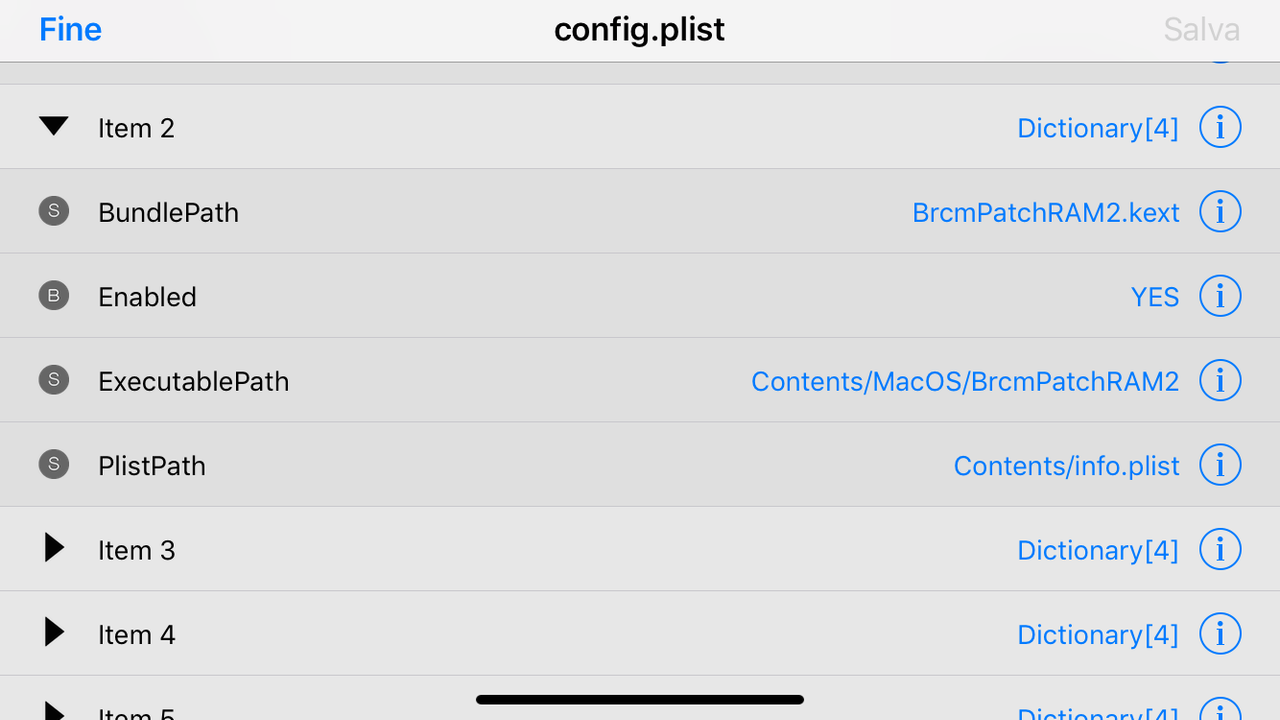Tap Salva to save config.plist
The image size is (1280, 720).
coord(1201,30)
